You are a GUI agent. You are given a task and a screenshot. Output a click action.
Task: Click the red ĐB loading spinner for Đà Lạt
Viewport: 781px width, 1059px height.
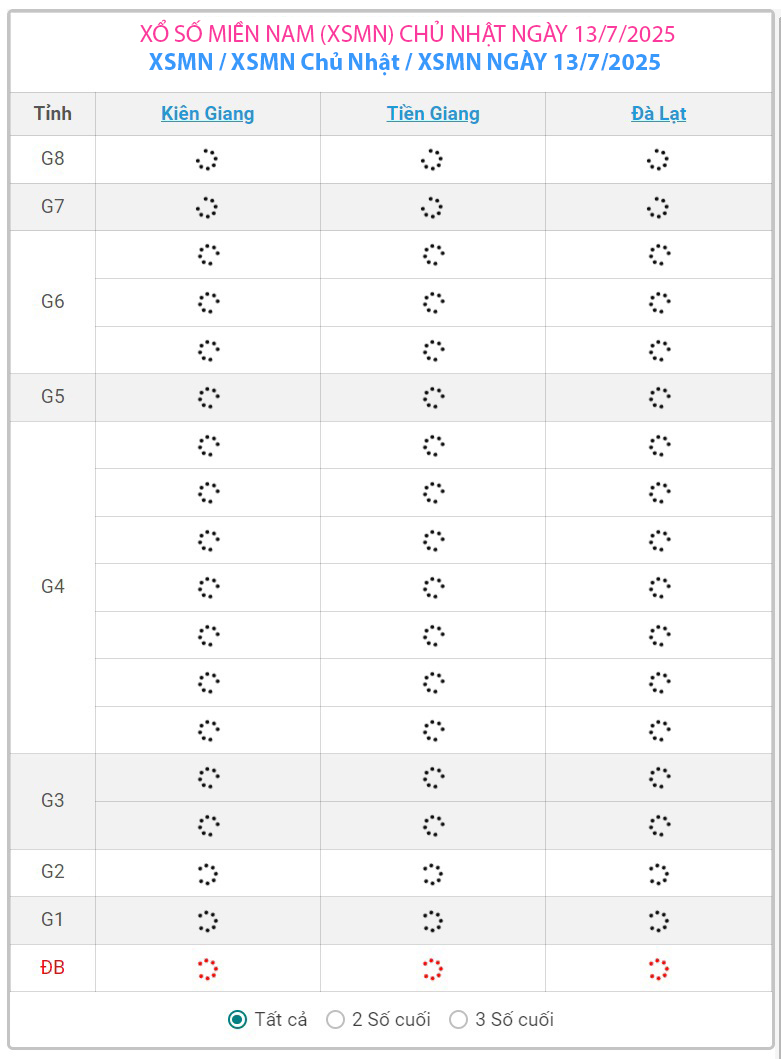(658, 968)
